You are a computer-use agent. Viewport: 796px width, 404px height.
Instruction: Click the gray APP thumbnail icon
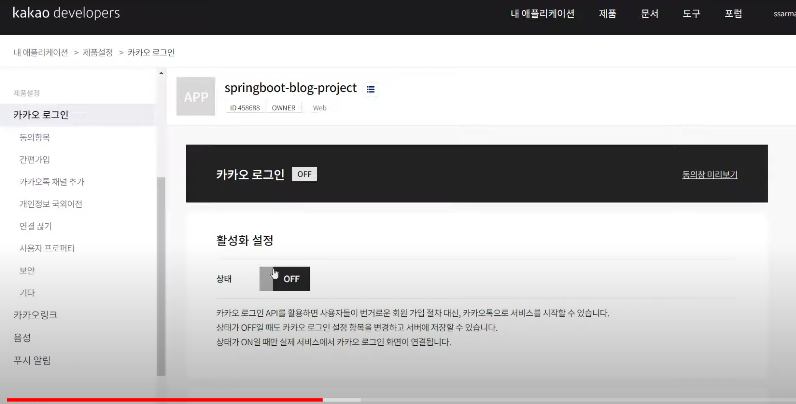(x=196, y=96)
